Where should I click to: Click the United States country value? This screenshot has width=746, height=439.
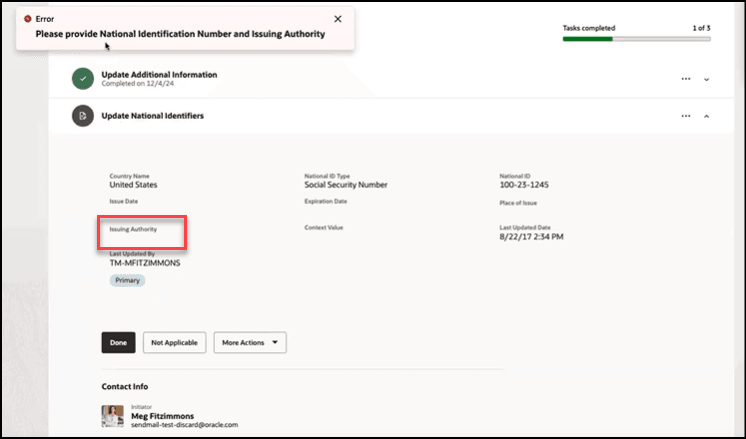(x=133, y=185)
